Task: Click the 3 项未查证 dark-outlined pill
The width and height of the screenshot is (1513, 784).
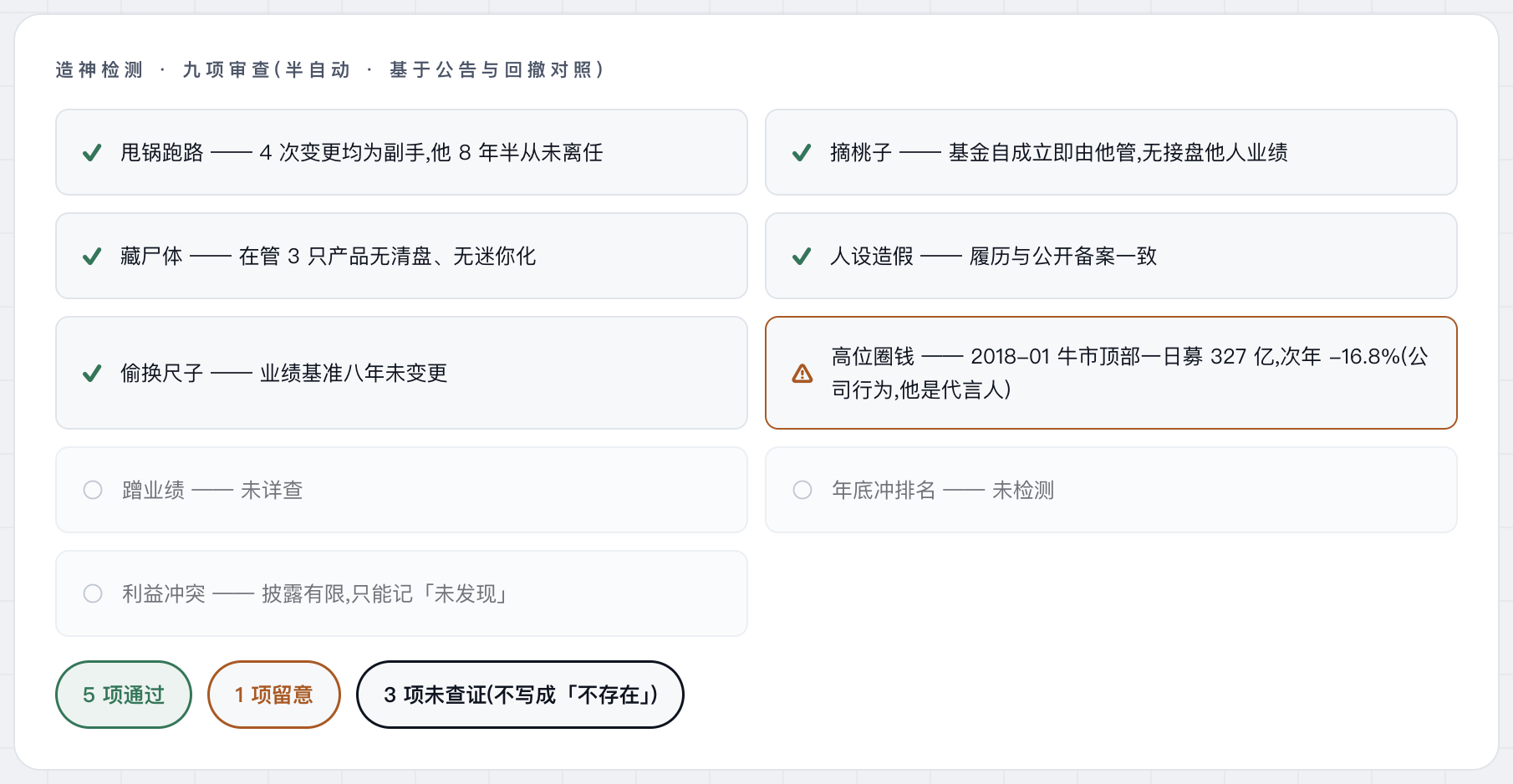Action: click(x=520, y=695)
